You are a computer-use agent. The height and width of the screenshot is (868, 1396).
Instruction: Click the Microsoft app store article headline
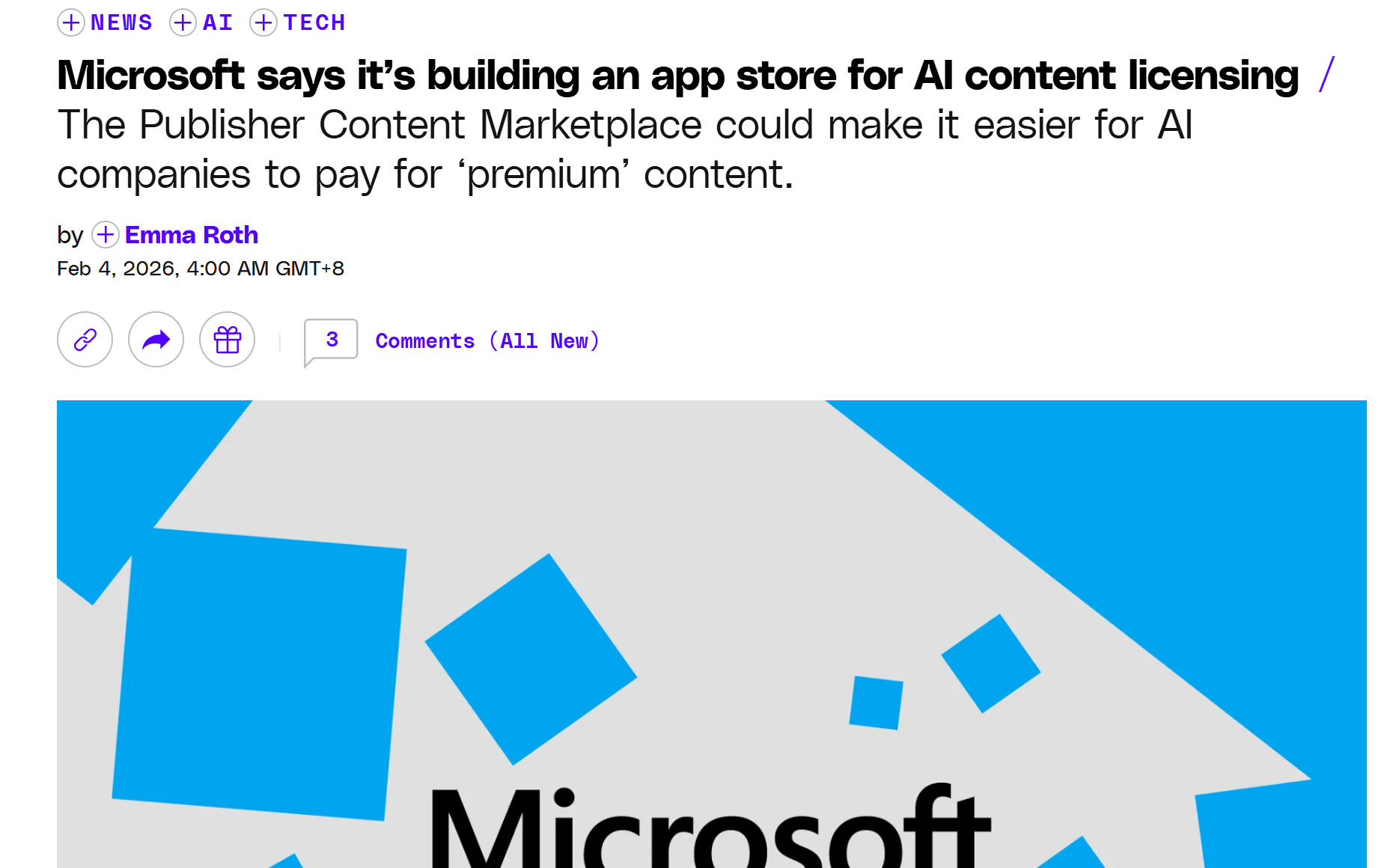click(677, 76)
